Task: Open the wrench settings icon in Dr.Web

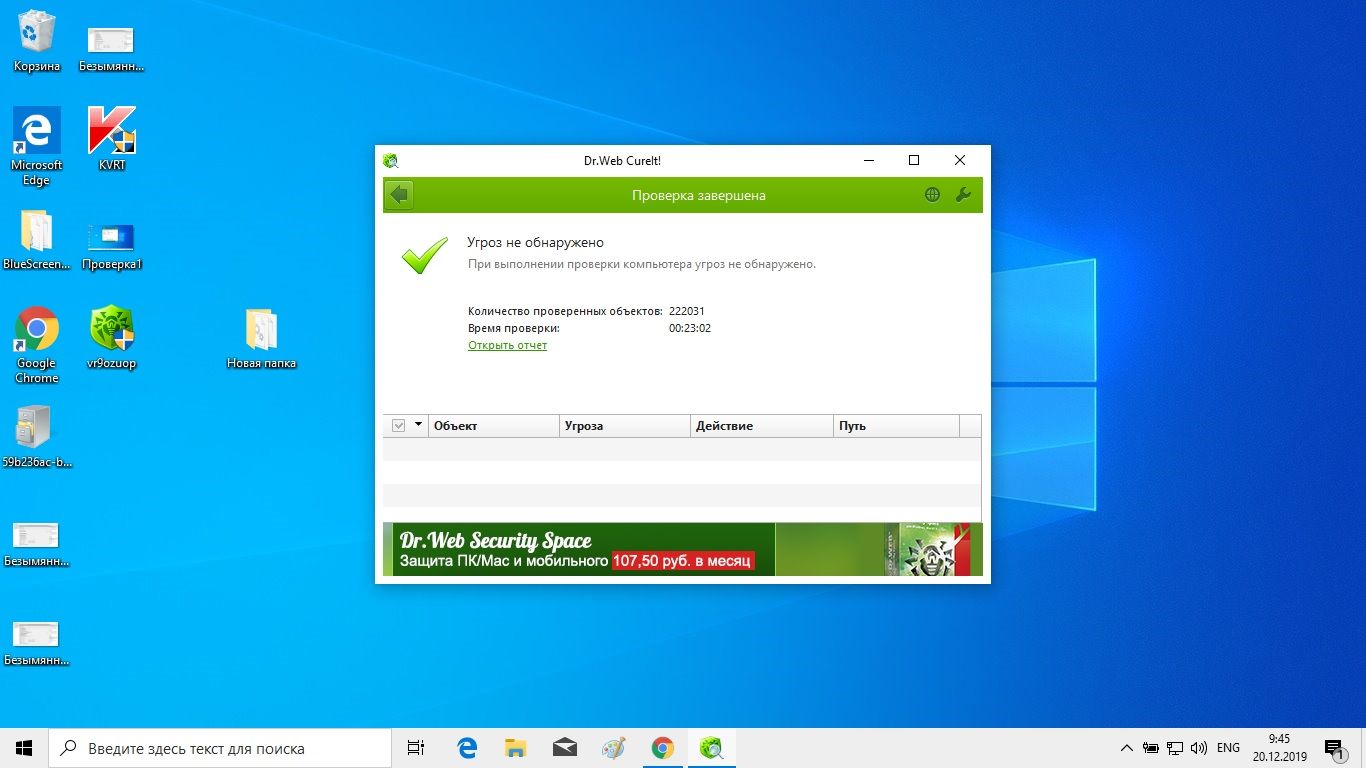Action: coord(964,195)
